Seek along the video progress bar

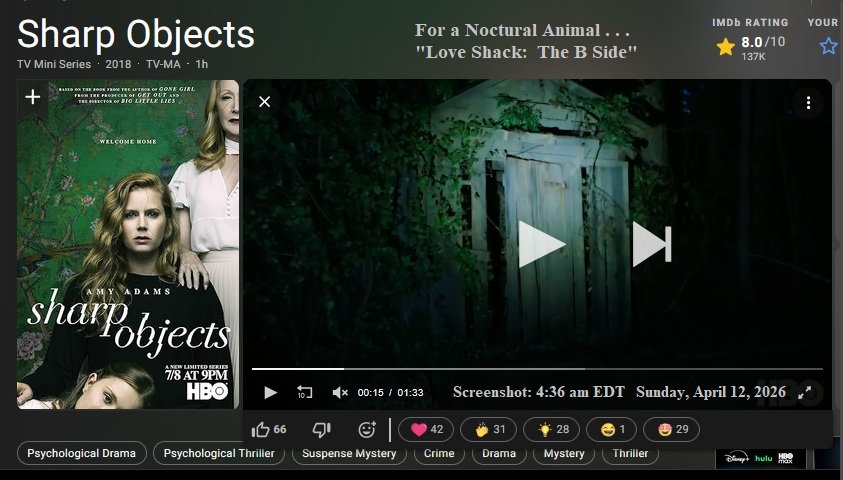(x=538, y=369)
